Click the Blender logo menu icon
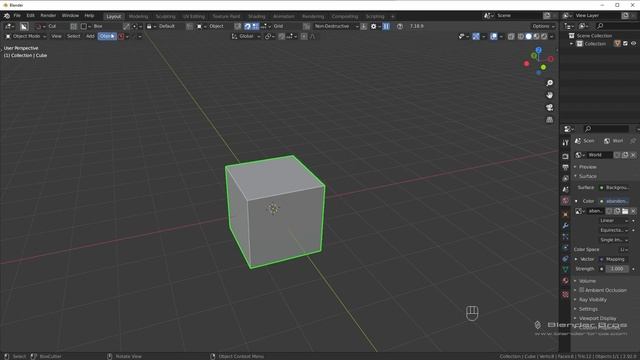Screen dimensions: 640x360 pyautogui.click(x=7, y=16)
